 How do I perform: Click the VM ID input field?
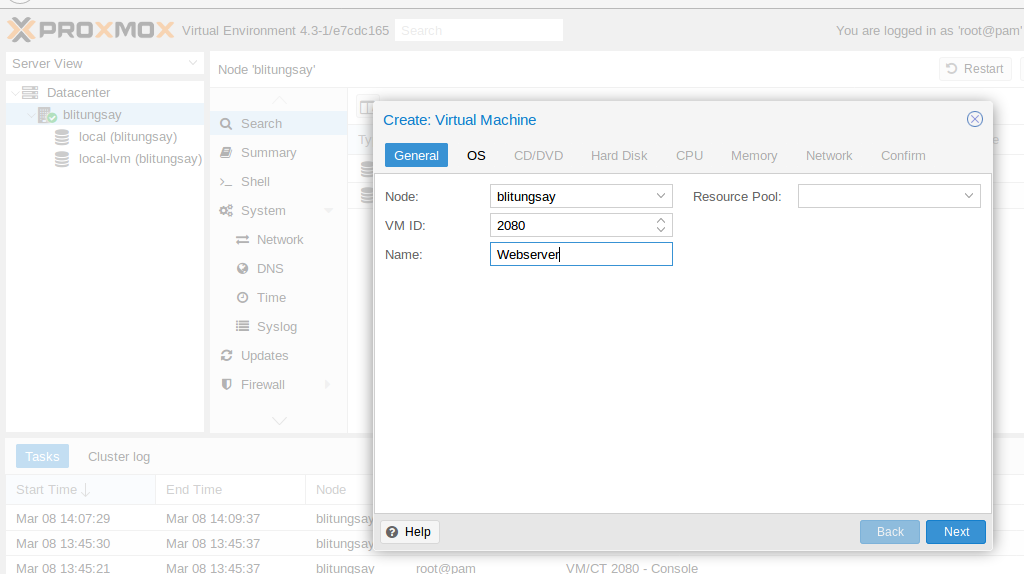point(571,225)
